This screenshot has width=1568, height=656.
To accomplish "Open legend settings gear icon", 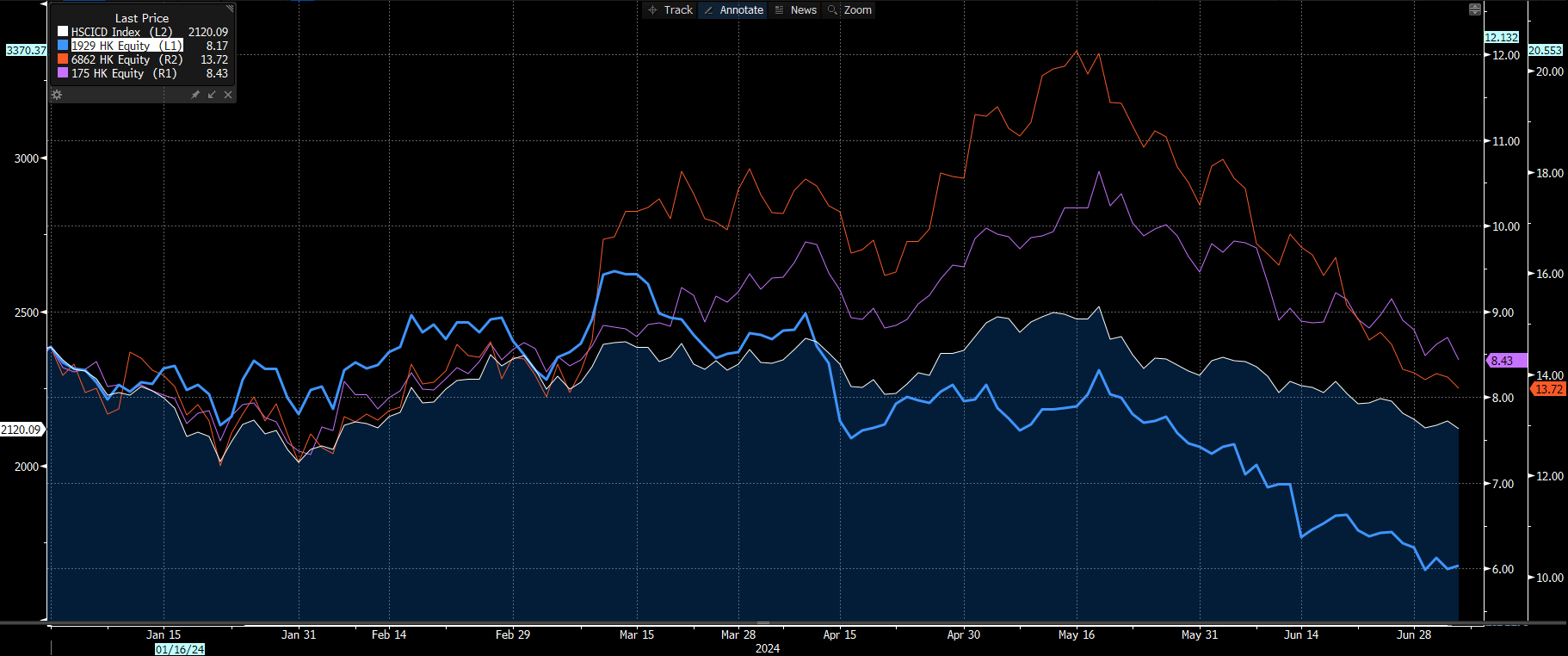I will (x=57, y=95).
